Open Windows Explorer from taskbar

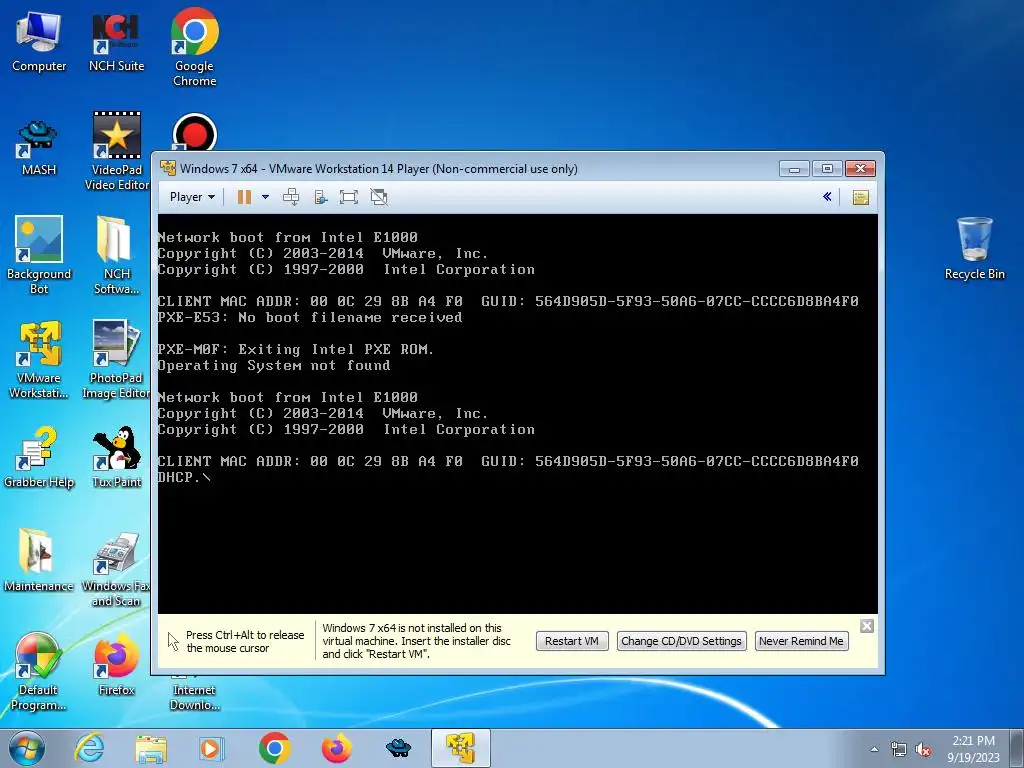tap(151, 748)
